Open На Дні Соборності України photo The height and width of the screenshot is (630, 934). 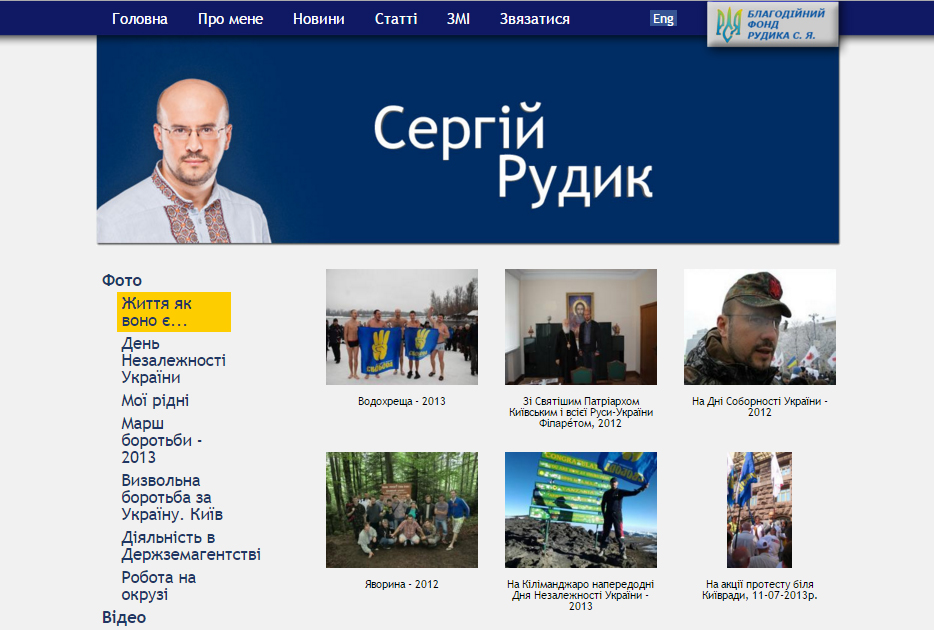click(759, 327)
